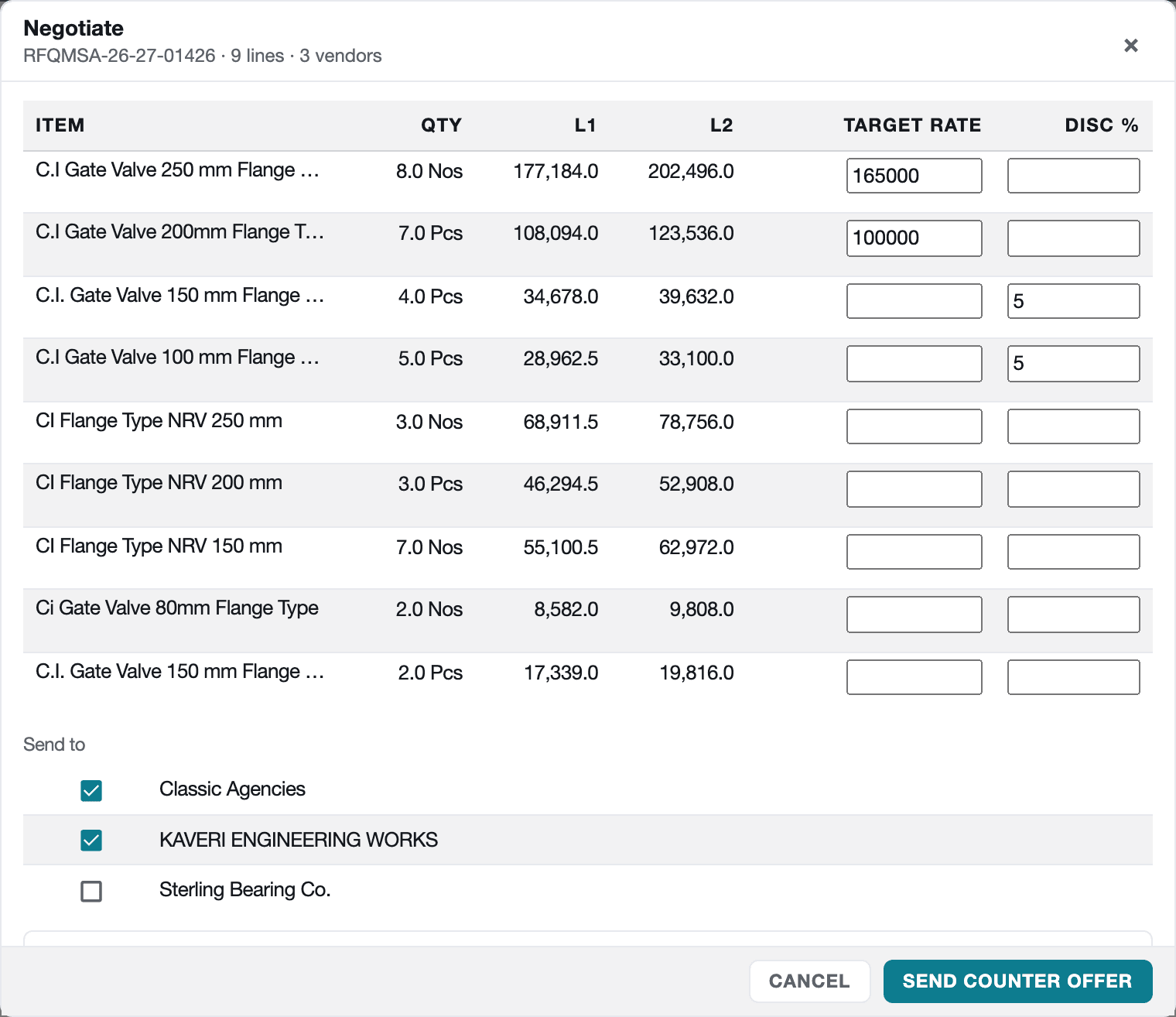This screenshot has width=1176, height=1017.
Task: Click target rate for CI Flange NRV 150 mm
Action: [914, 552]
